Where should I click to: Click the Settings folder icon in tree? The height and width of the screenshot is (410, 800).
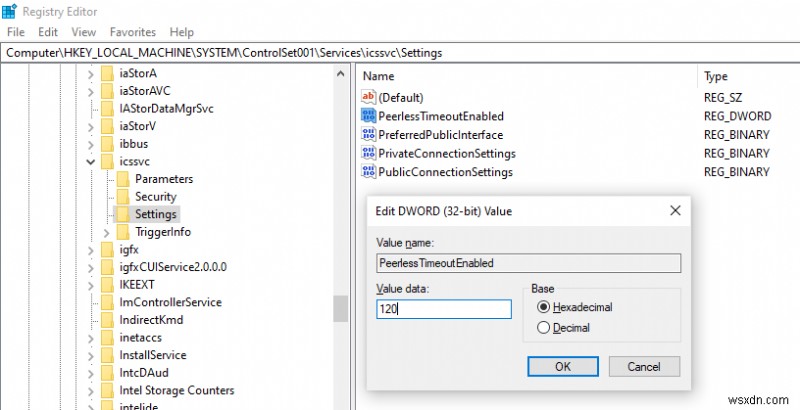(x=123, y=214)
